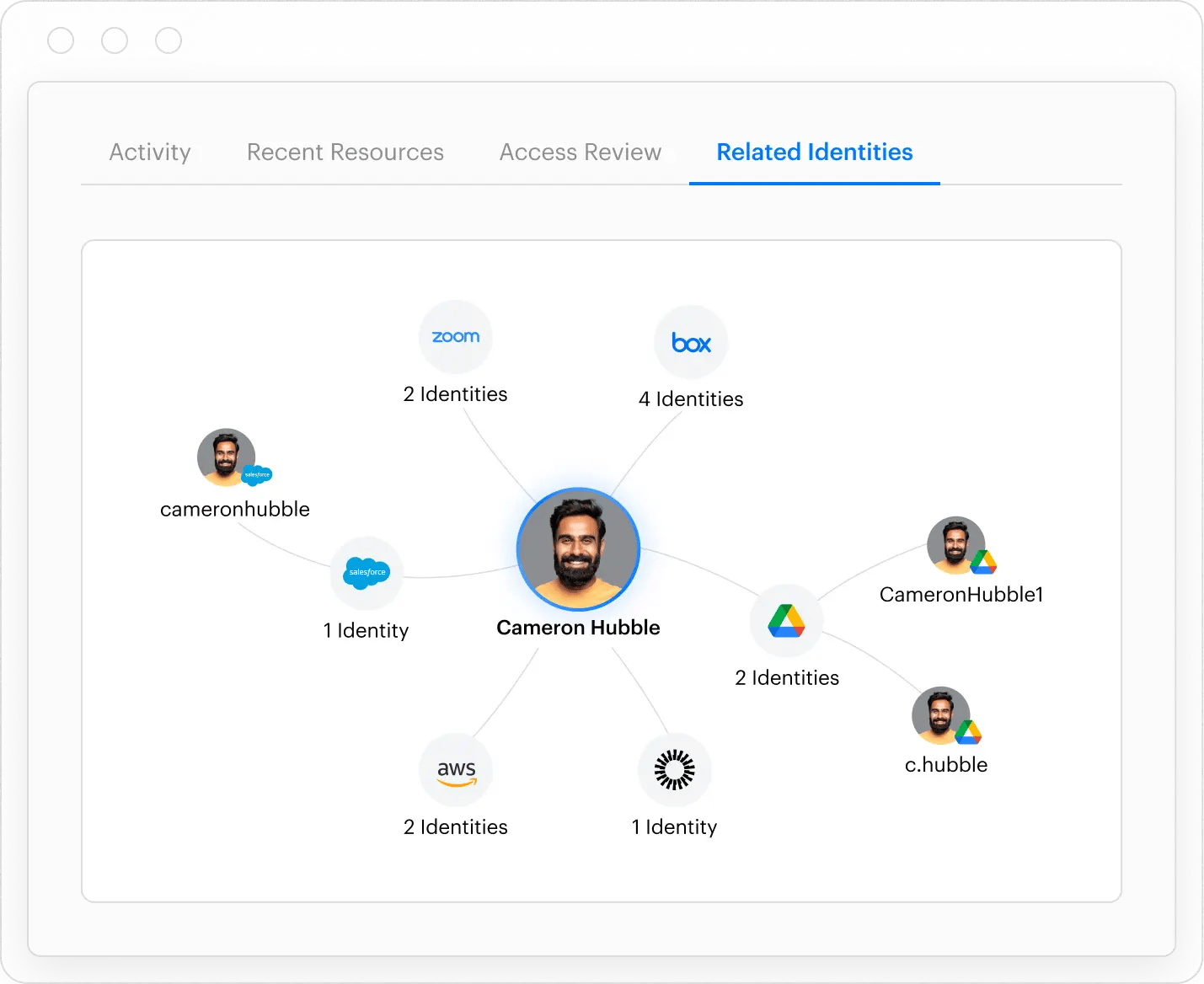Screen dimensions: 1204x984
Task: Click the "4 Identities" label under Box
Action: tap(691, 399)
